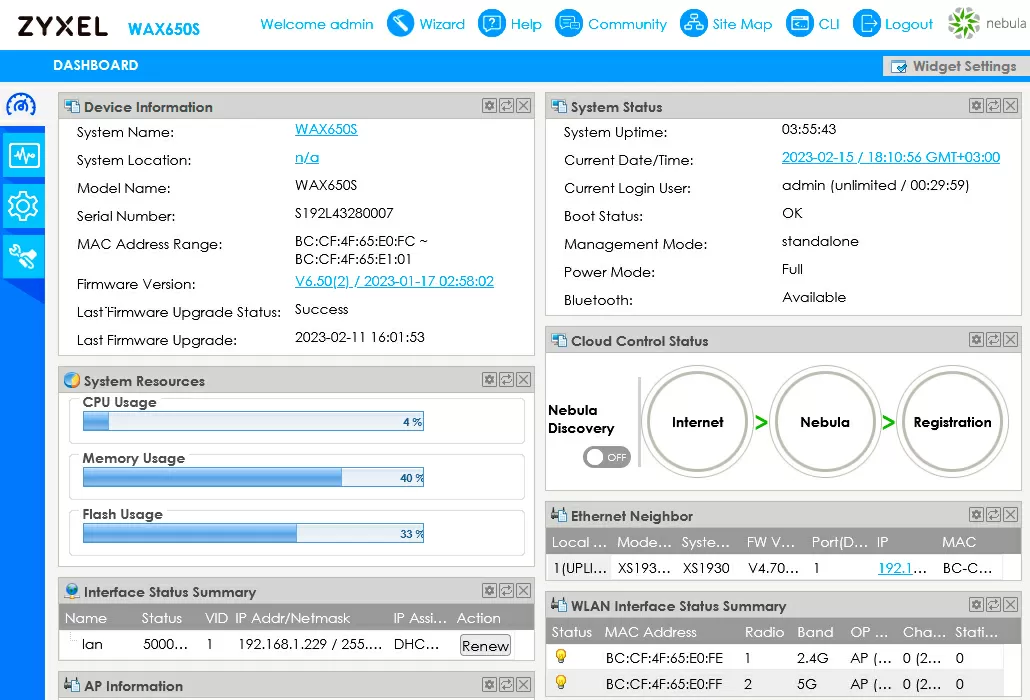The width and height of the screenshot is (1030, 700).
Task: Click Renew button for lan interface
Action: [485, 645]
